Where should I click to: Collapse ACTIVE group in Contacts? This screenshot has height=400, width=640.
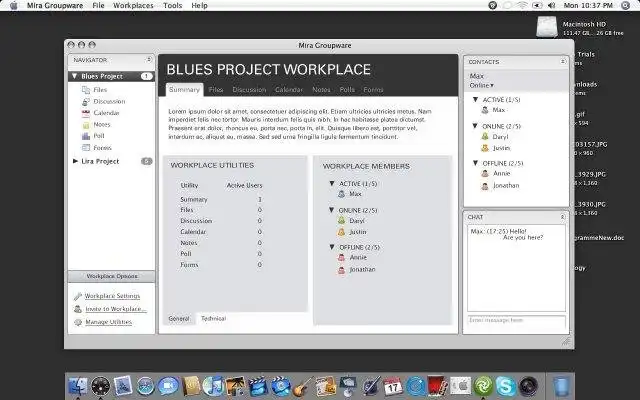(x=475, y=100)
